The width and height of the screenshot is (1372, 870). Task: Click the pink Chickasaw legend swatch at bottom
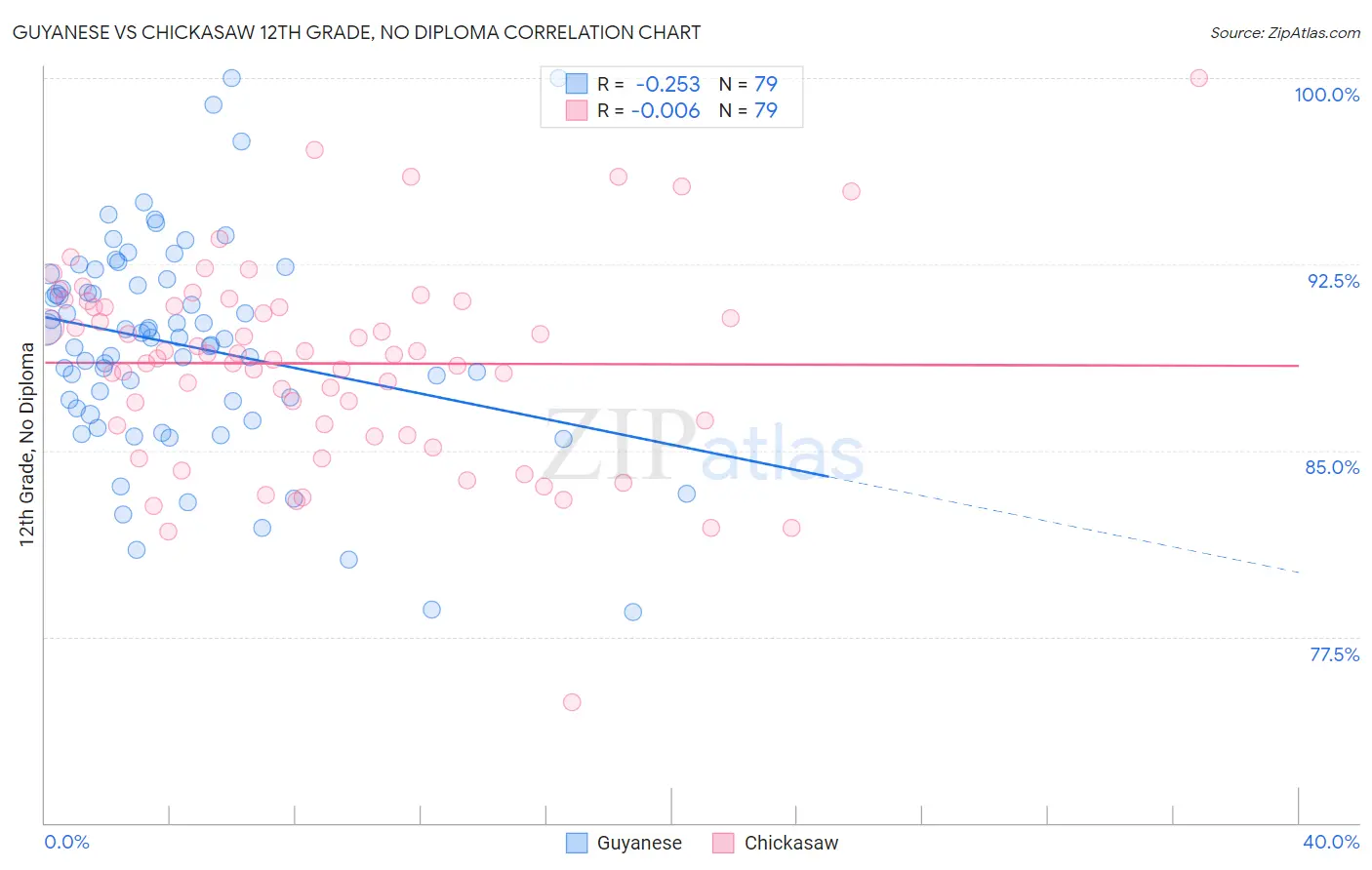coord(723,843)
